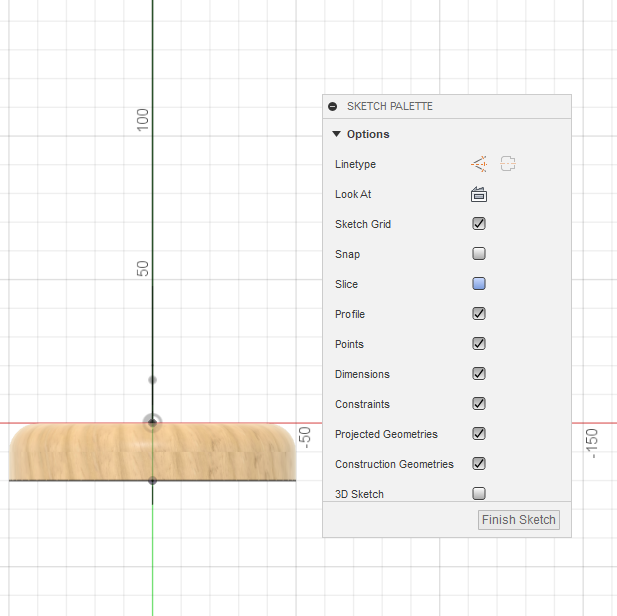
Task: Uncheck the Profile option
Action: [479, 314]
